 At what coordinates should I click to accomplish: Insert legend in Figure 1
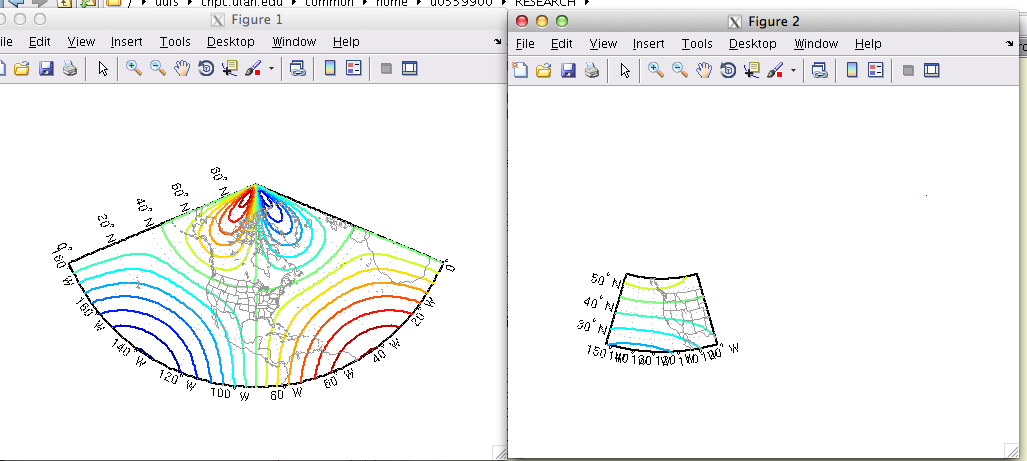[354, 68]
